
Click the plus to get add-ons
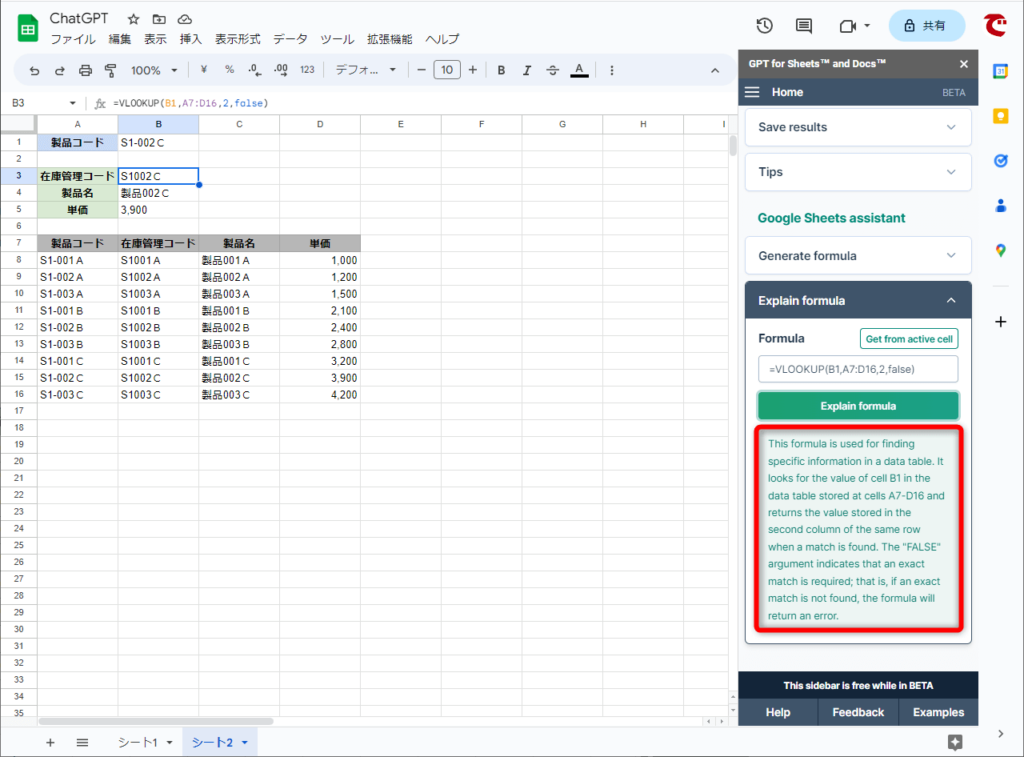click(1000, 321)
